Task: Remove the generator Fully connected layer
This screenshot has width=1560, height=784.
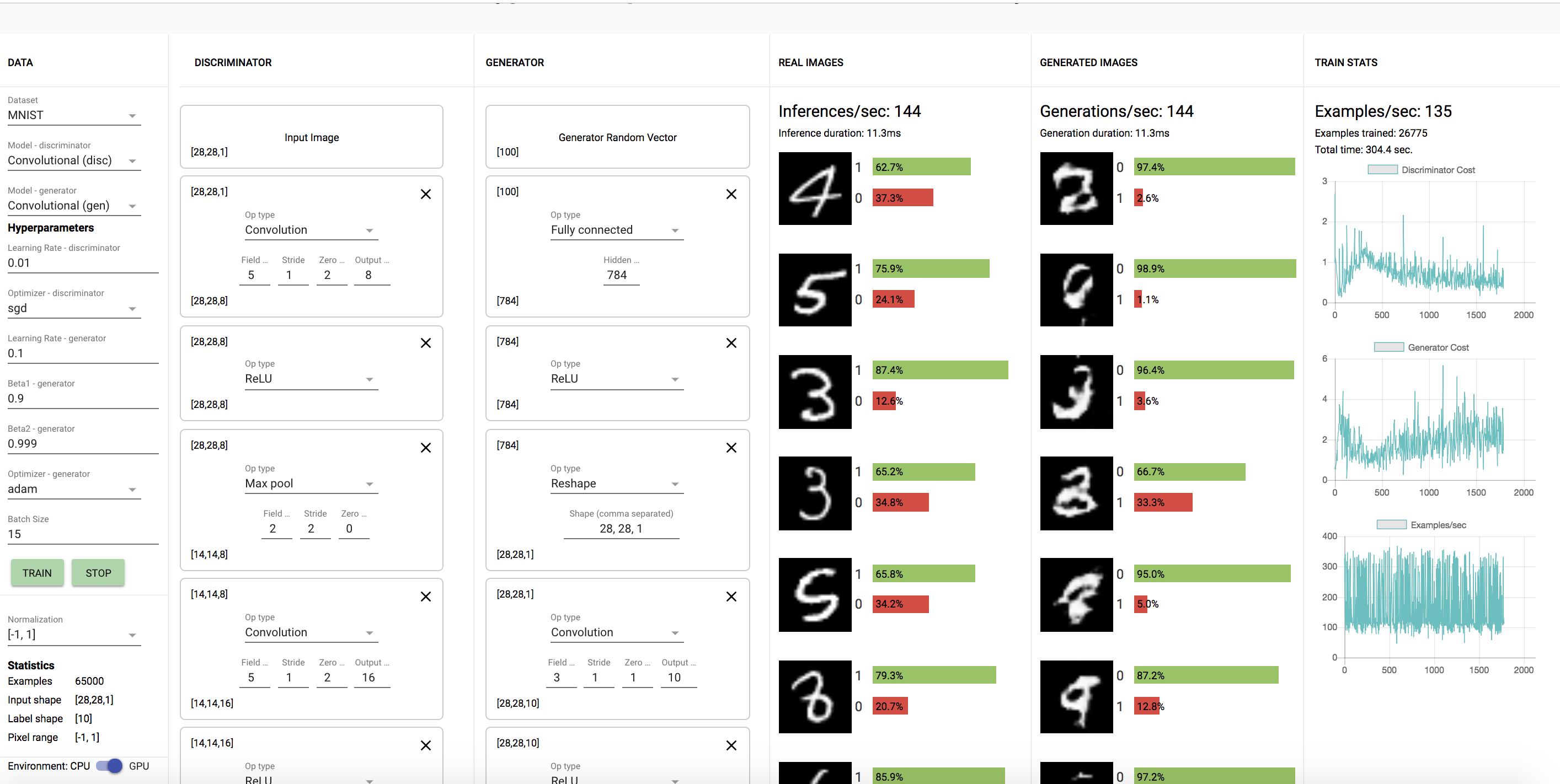Action: point(731,194)
